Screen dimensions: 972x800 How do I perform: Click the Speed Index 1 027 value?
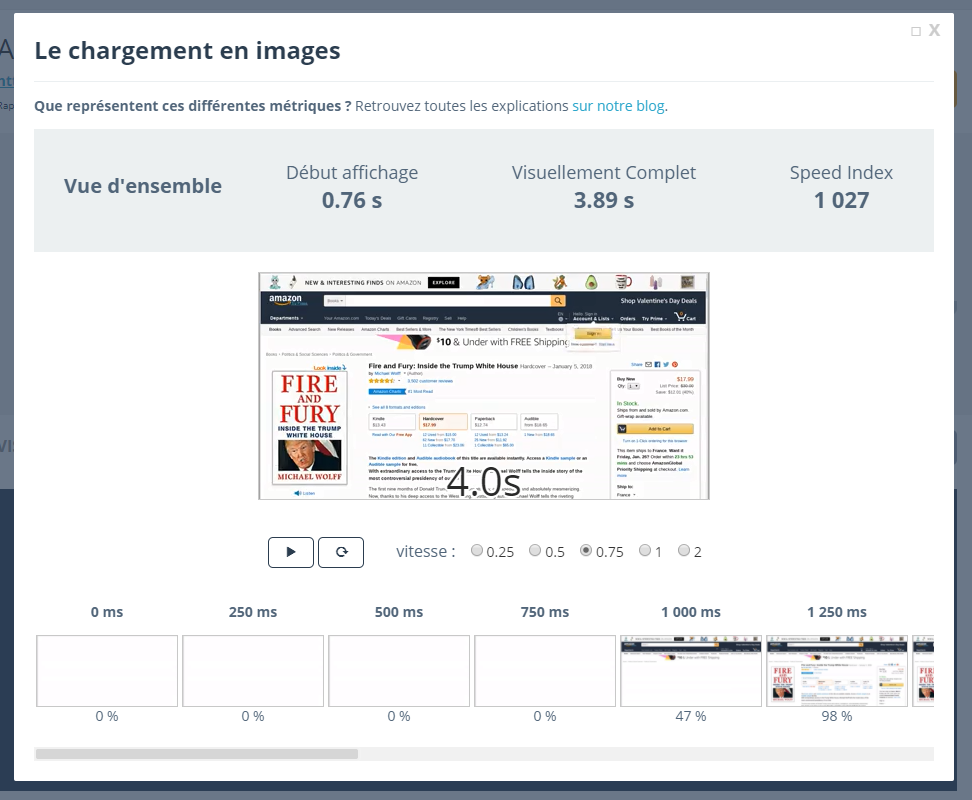(841, 200)
